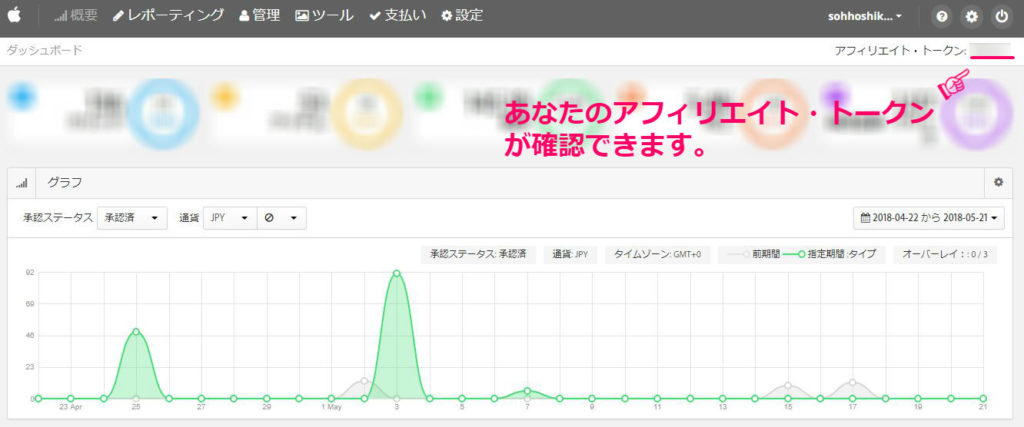The image size is (1024, 427).
Task: Click the power logout icon
Action: [x=1002, y=17]
